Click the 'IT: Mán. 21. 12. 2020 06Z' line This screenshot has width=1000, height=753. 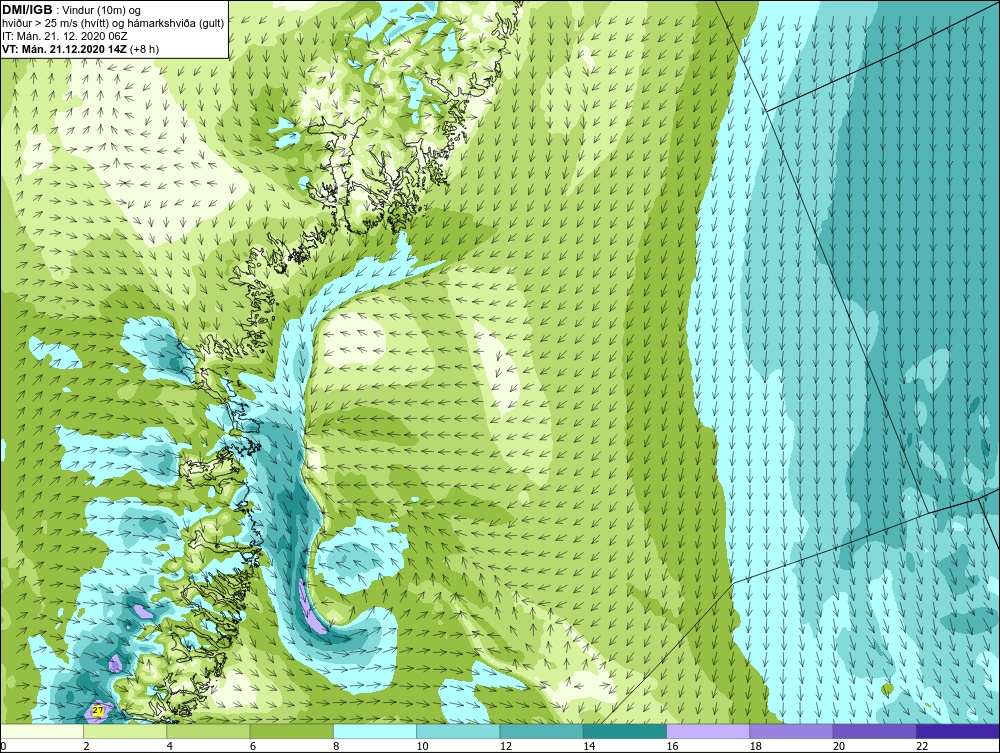tap(65, 36)
